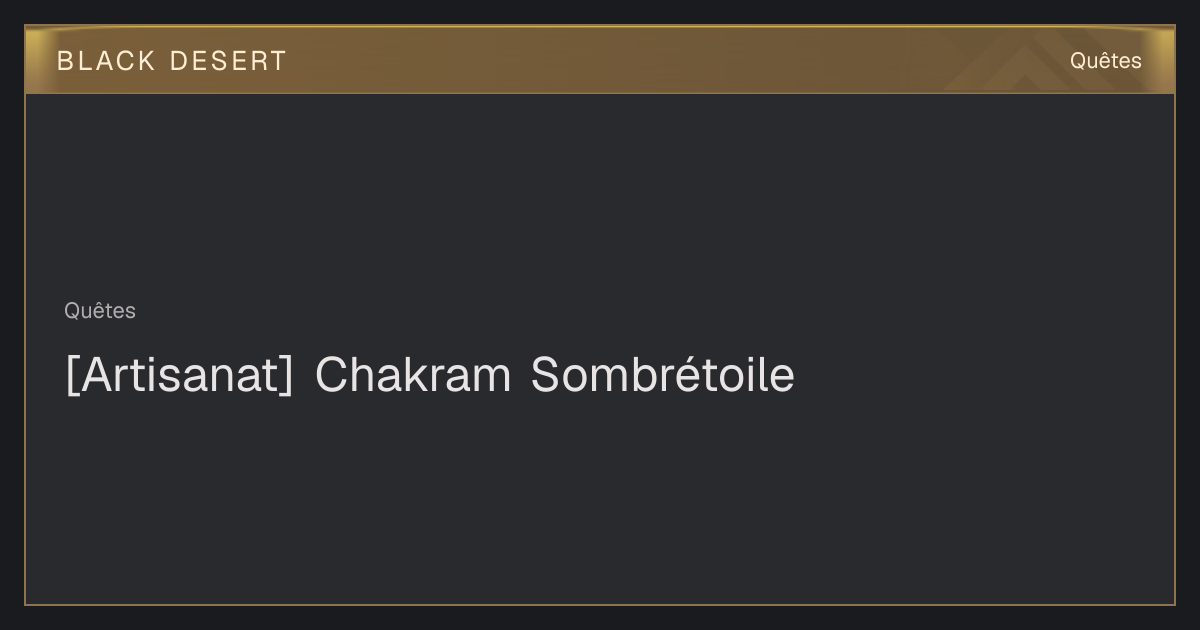The width and height of the screenshot is (1200, 630).
Task: Select the word Sombrétoile in the heading
Action: click(663, 375)
